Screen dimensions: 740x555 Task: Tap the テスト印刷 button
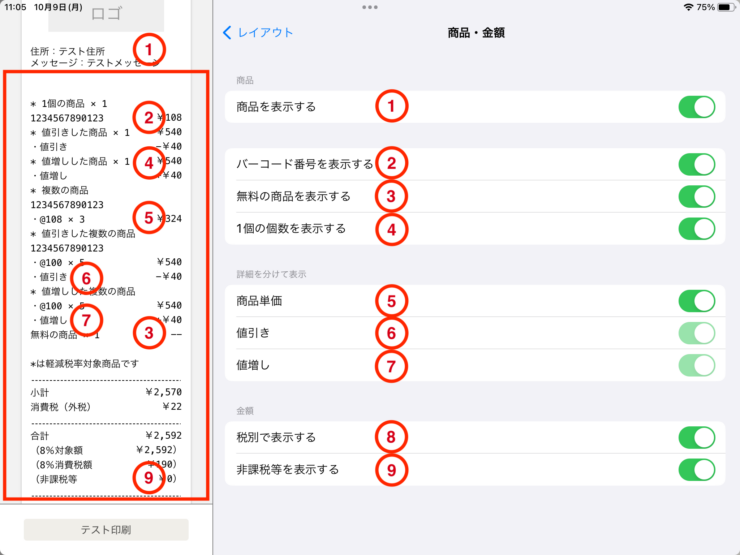(106, 530)
